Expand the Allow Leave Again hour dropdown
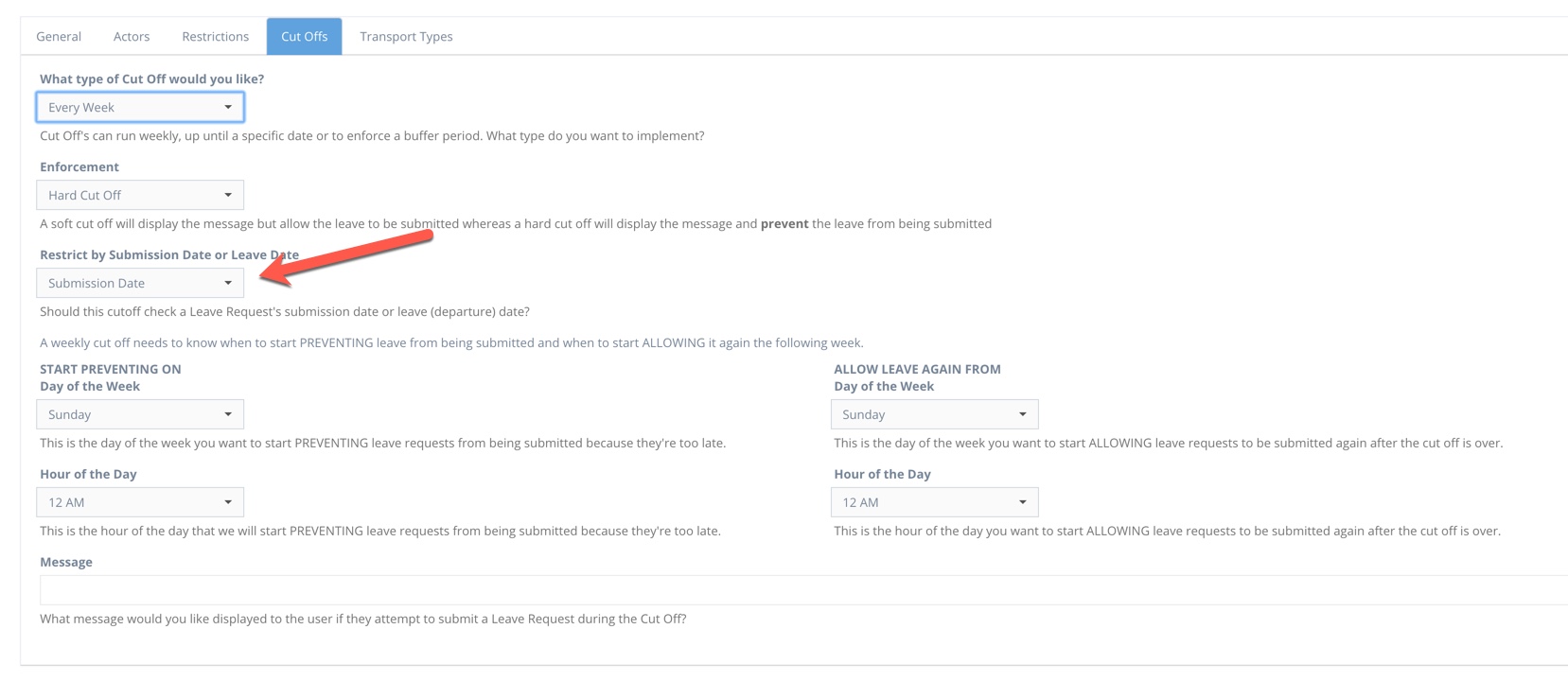Viewport: 1568px width, 699px height. (x=935, y=502)
